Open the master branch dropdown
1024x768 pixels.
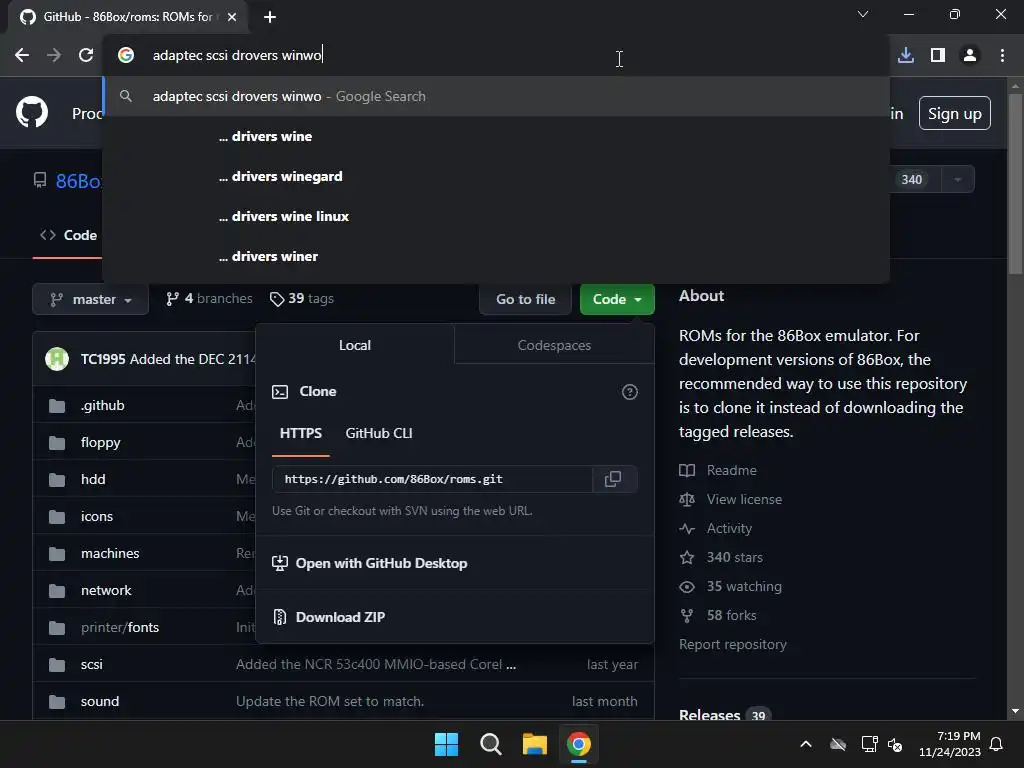point(91,299)
